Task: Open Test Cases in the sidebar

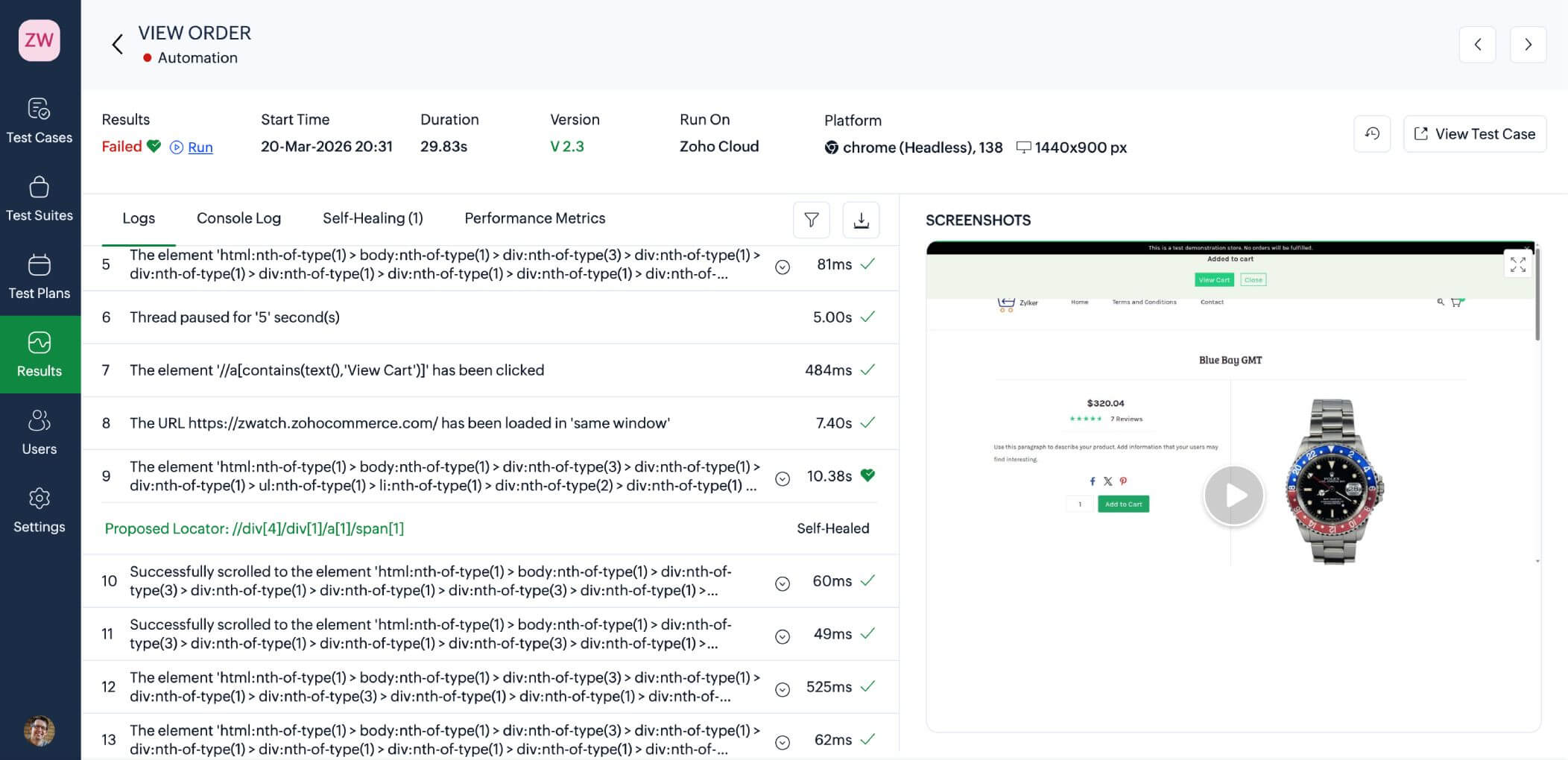Action: click(39, 121)
